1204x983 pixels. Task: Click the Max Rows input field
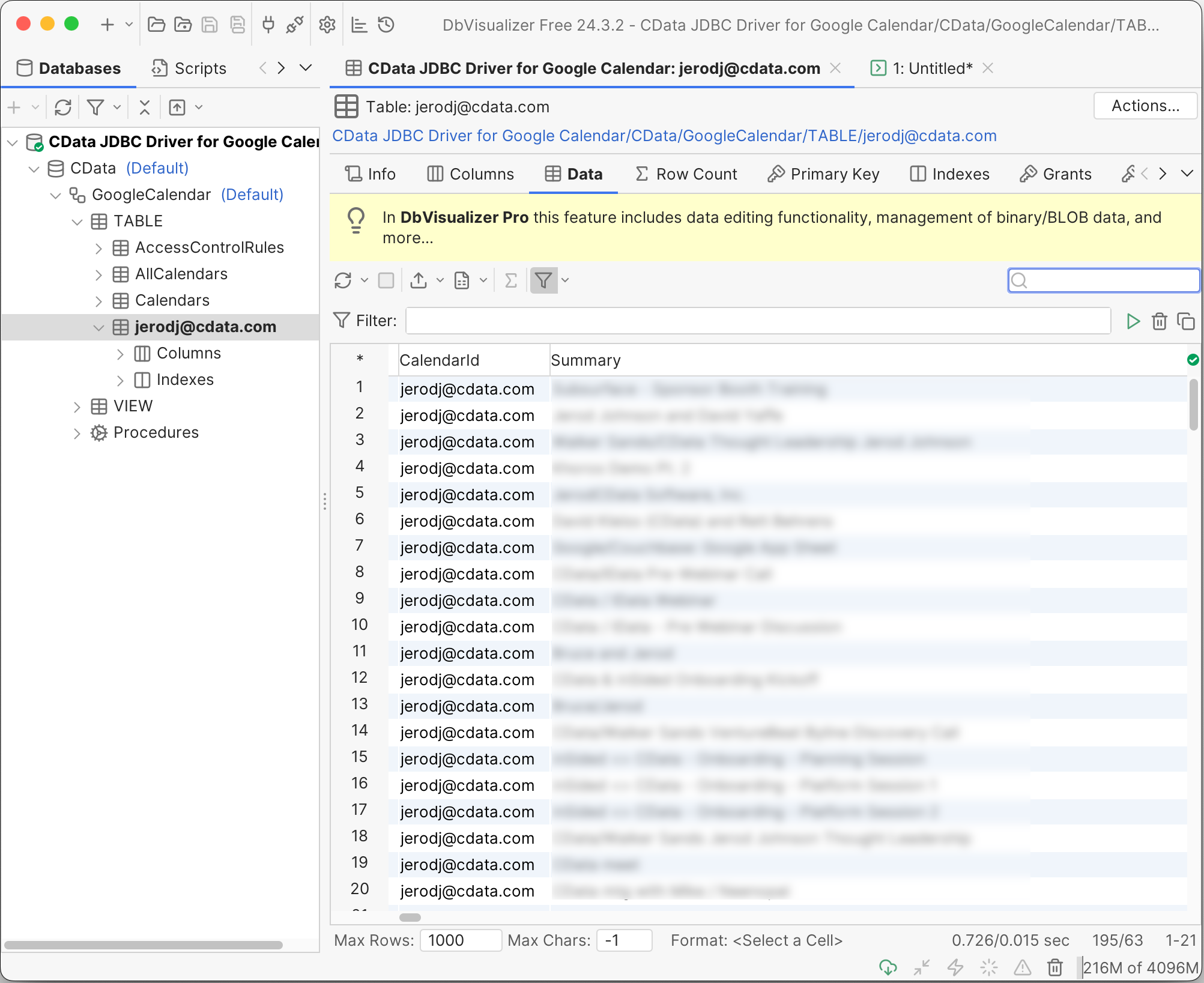pos(460,940)
